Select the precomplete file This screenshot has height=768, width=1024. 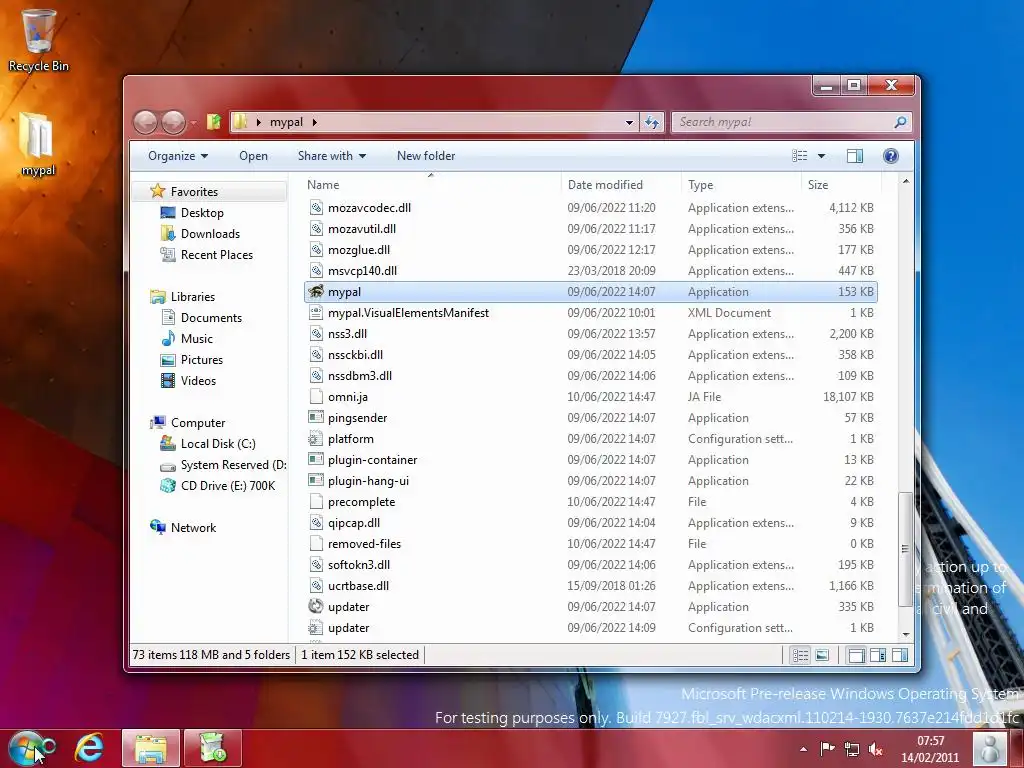click(x=361, y=502)
